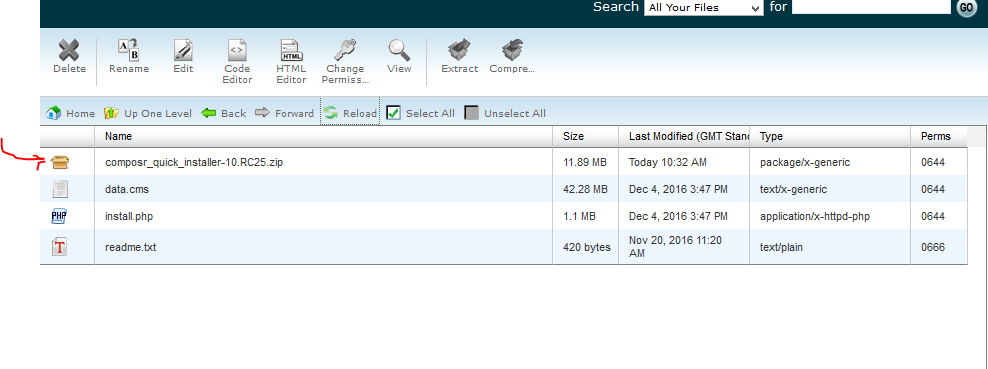Click the PHP icon for install.php
Viewport: 988px width, 369px height.
pyautogui.click(x=59, y=217)
